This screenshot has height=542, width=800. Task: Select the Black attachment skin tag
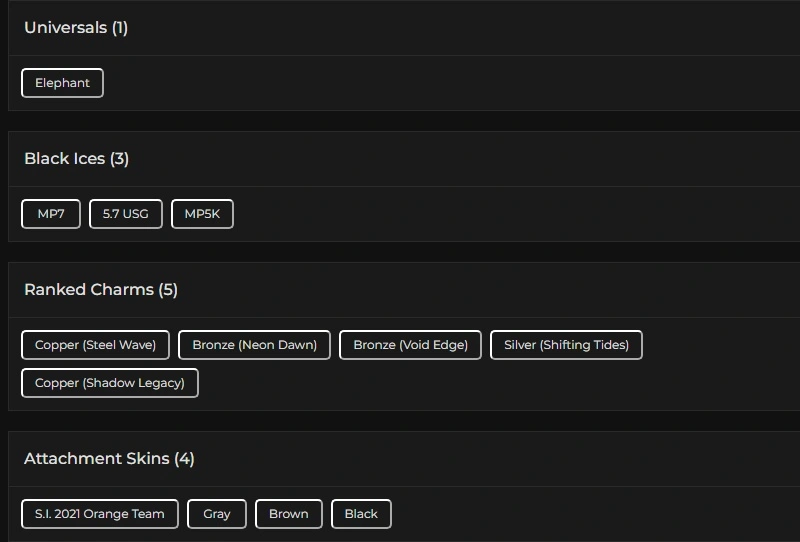361,514
